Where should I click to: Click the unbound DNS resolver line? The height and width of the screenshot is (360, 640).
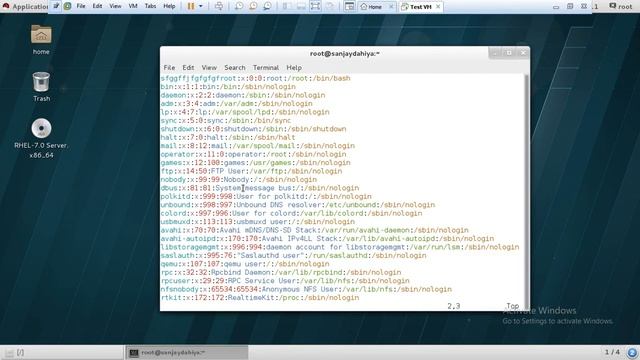coord(298,205)
